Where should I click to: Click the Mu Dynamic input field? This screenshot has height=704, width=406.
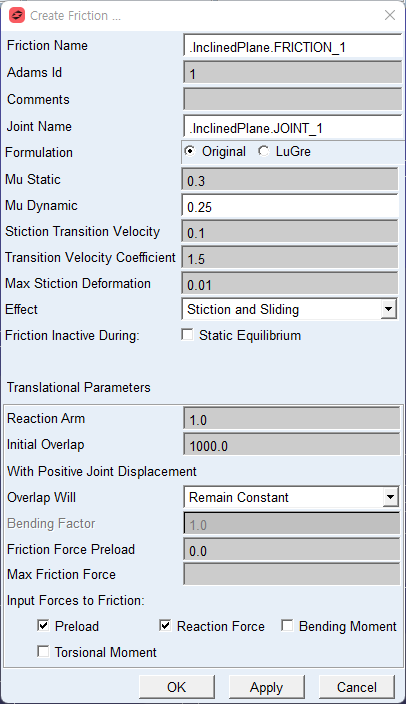pos(290,207)
